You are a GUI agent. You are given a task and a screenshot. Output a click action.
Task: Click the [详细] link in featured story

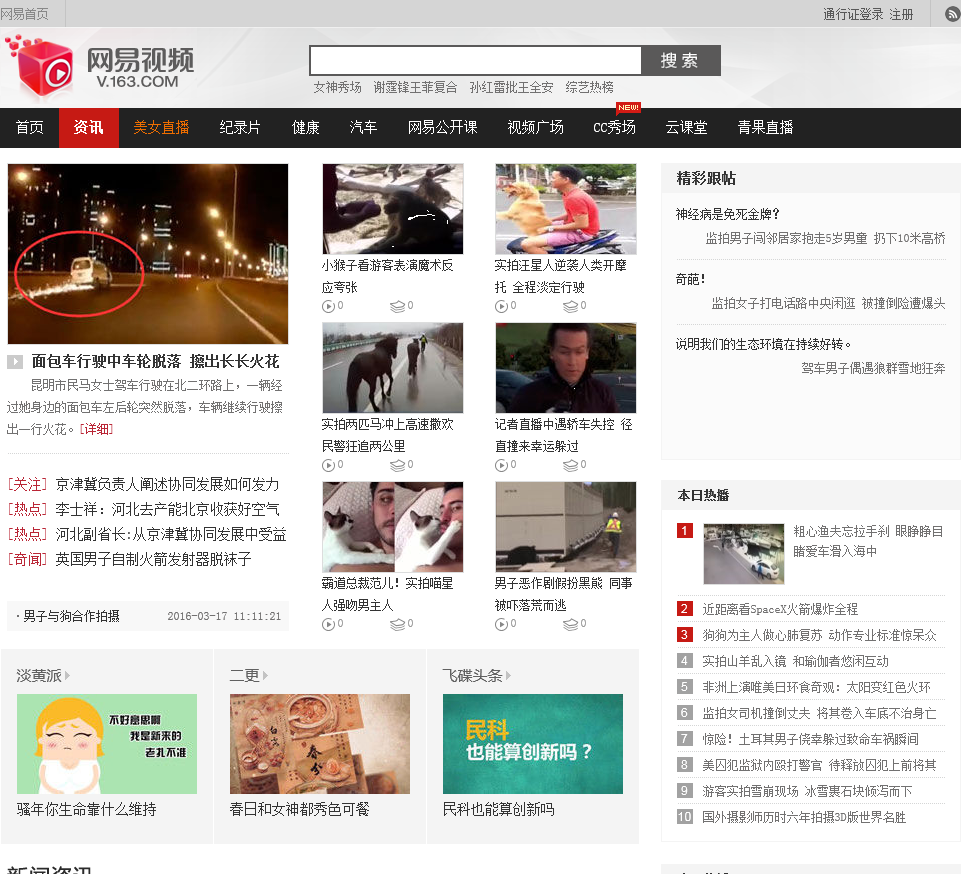(x=97, y=429)
